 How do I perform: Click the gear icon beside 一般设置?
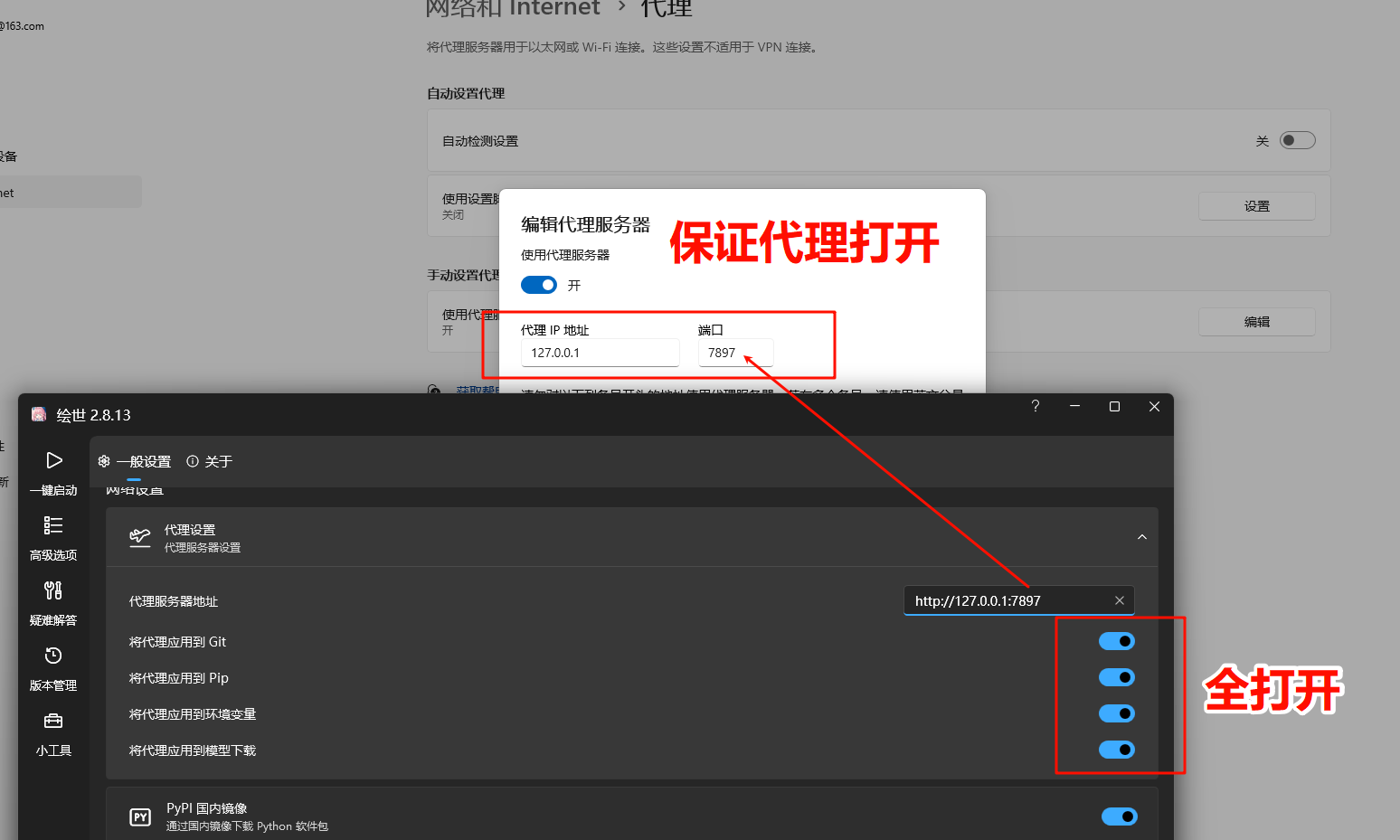click(x=103, y=461)
